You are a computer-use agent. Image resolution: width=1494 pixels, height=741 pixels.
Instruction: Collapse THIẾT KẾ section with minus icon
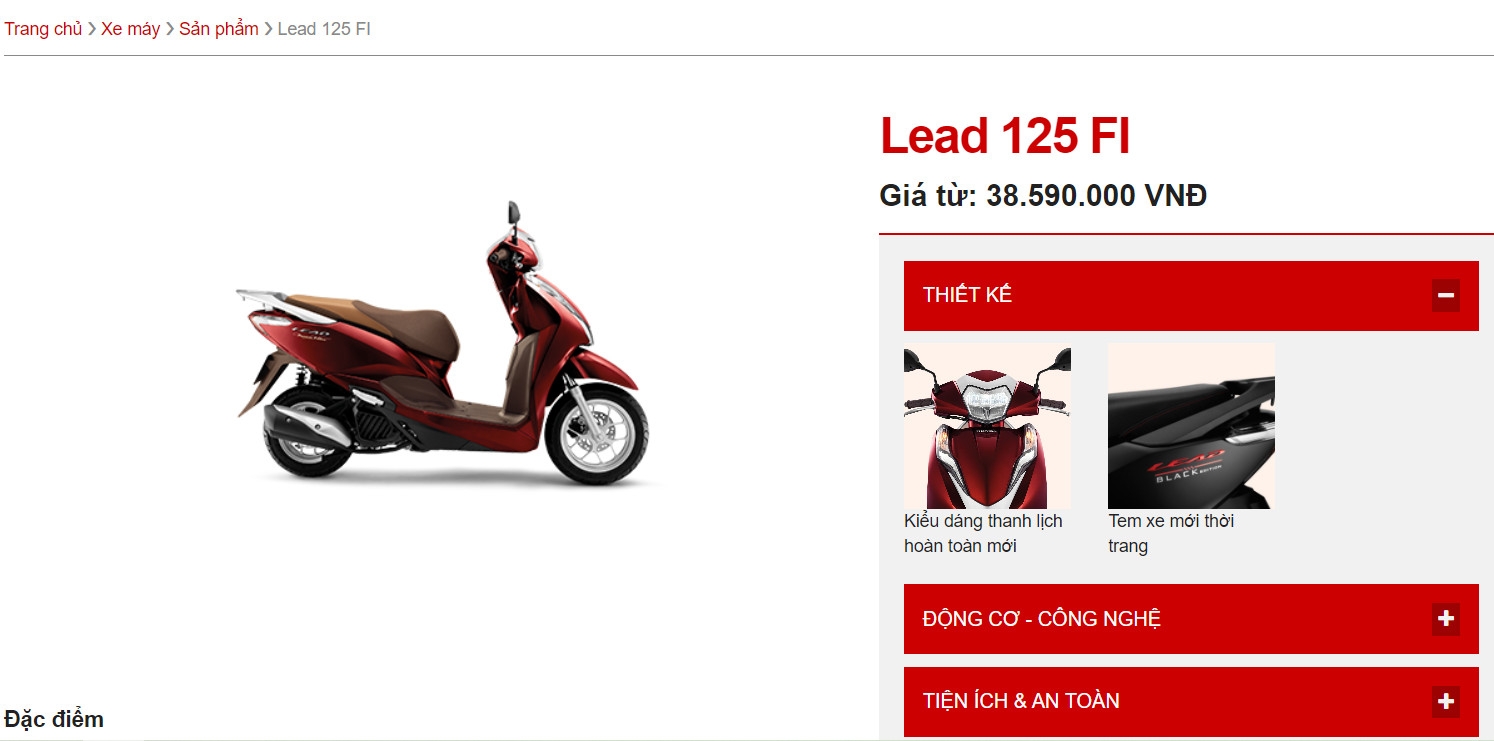click(1445, 296)
